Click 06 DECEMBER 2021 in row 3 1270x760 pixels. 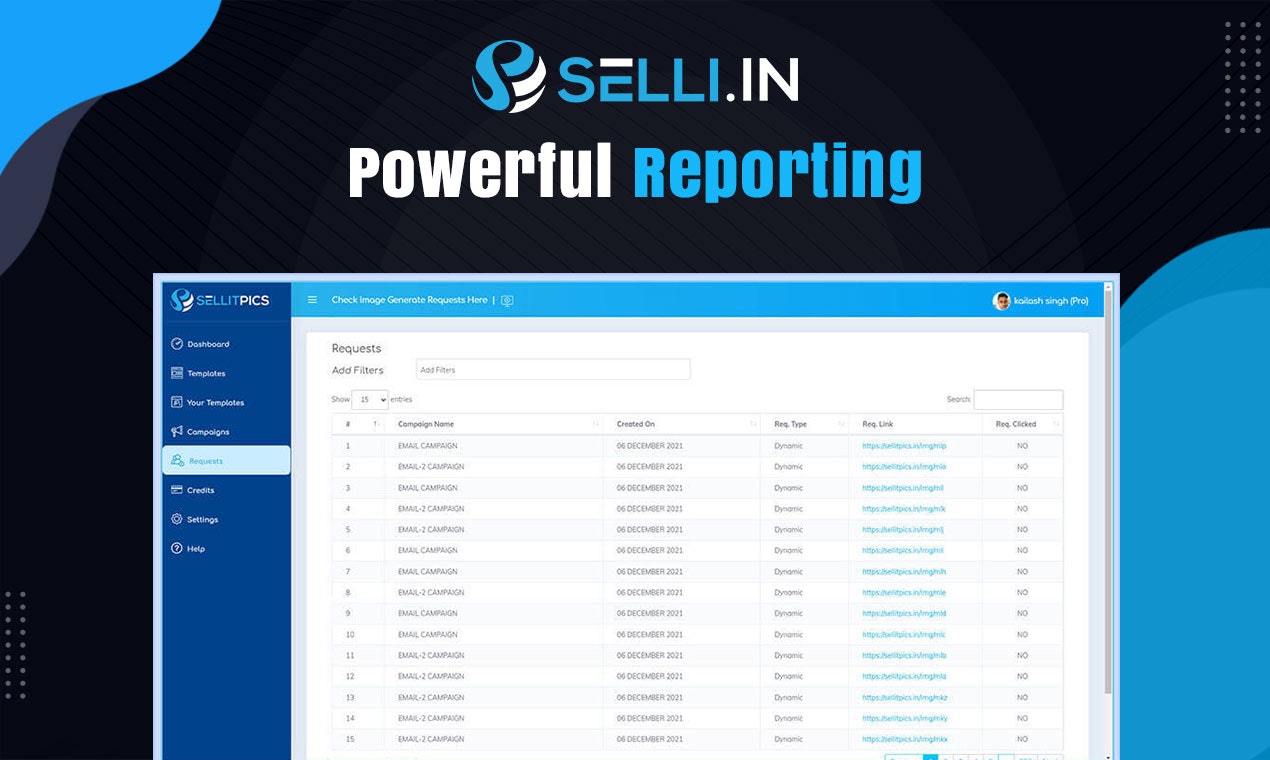pos(650,488)
